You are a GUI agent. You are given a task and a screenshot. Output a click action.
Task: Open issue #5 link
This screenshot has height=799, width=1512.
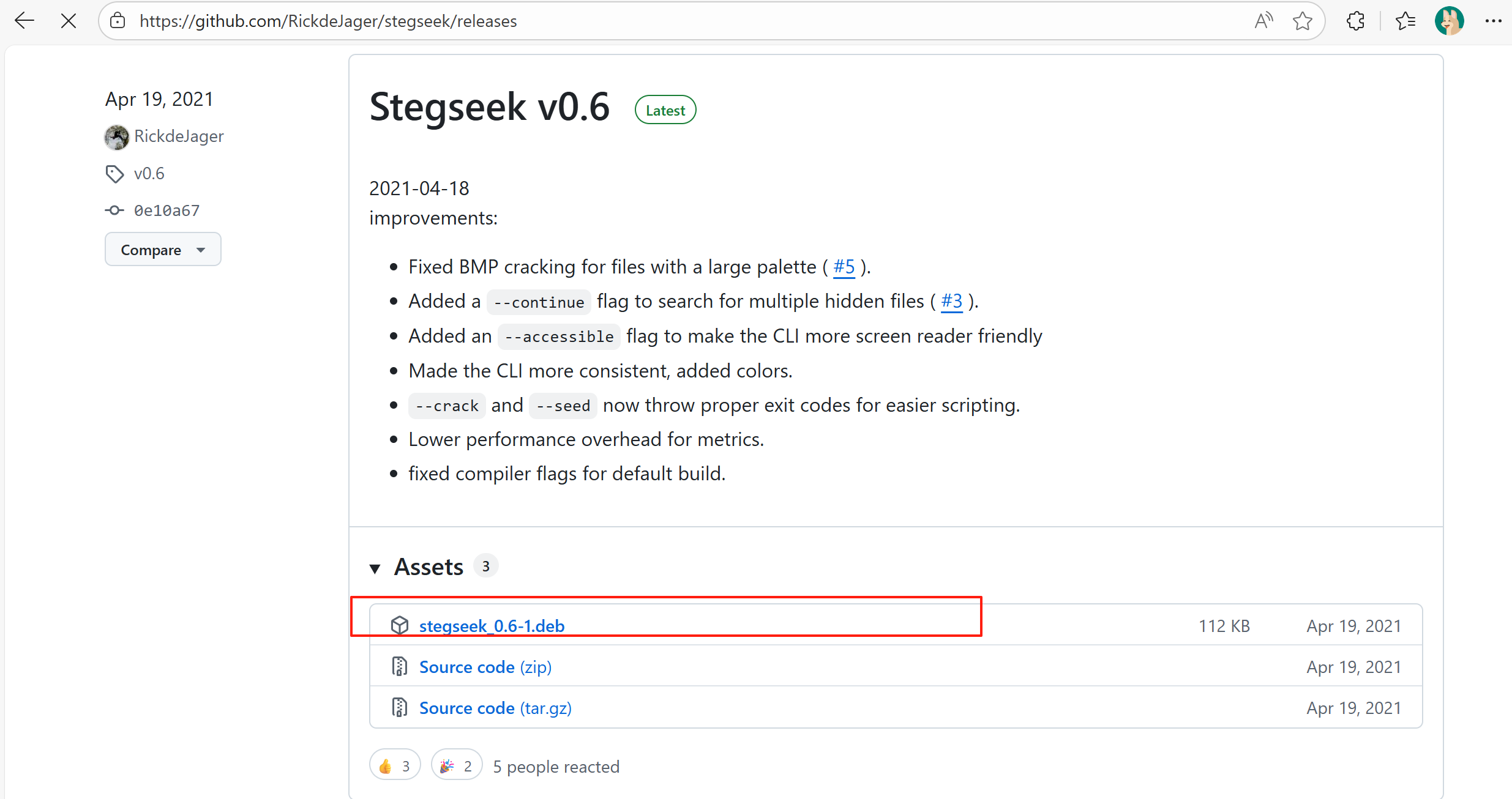pos(844,267)
